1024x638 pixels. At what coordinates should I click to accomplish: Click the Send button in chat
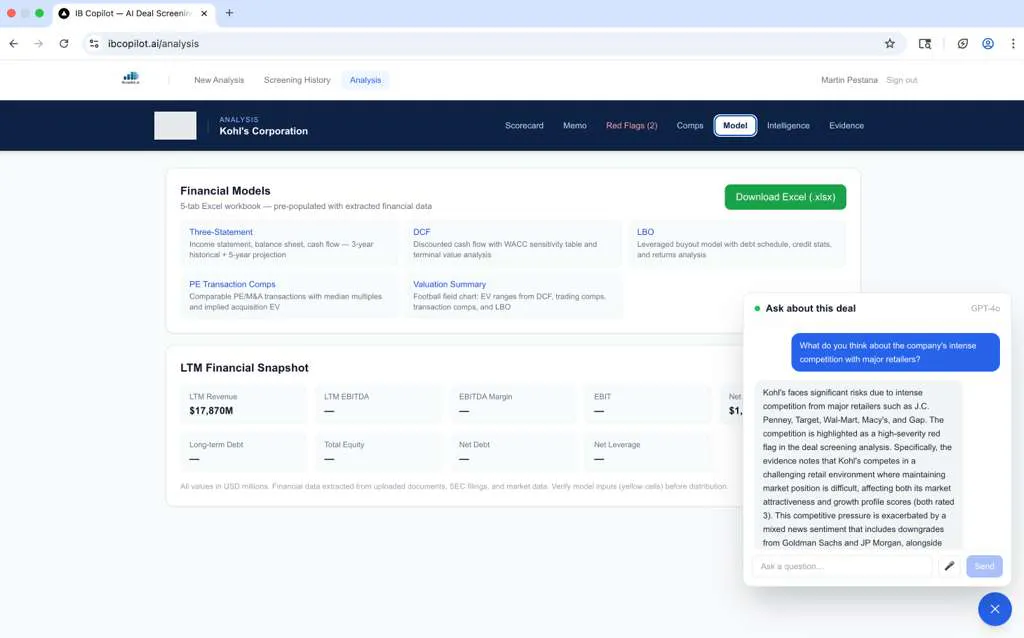click(x=984, y=566)
